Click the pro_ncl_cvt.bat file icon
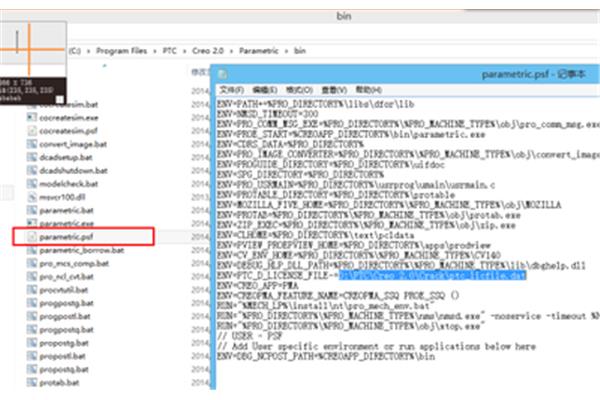This screenshot has width=600, height=400. point(32,277)
